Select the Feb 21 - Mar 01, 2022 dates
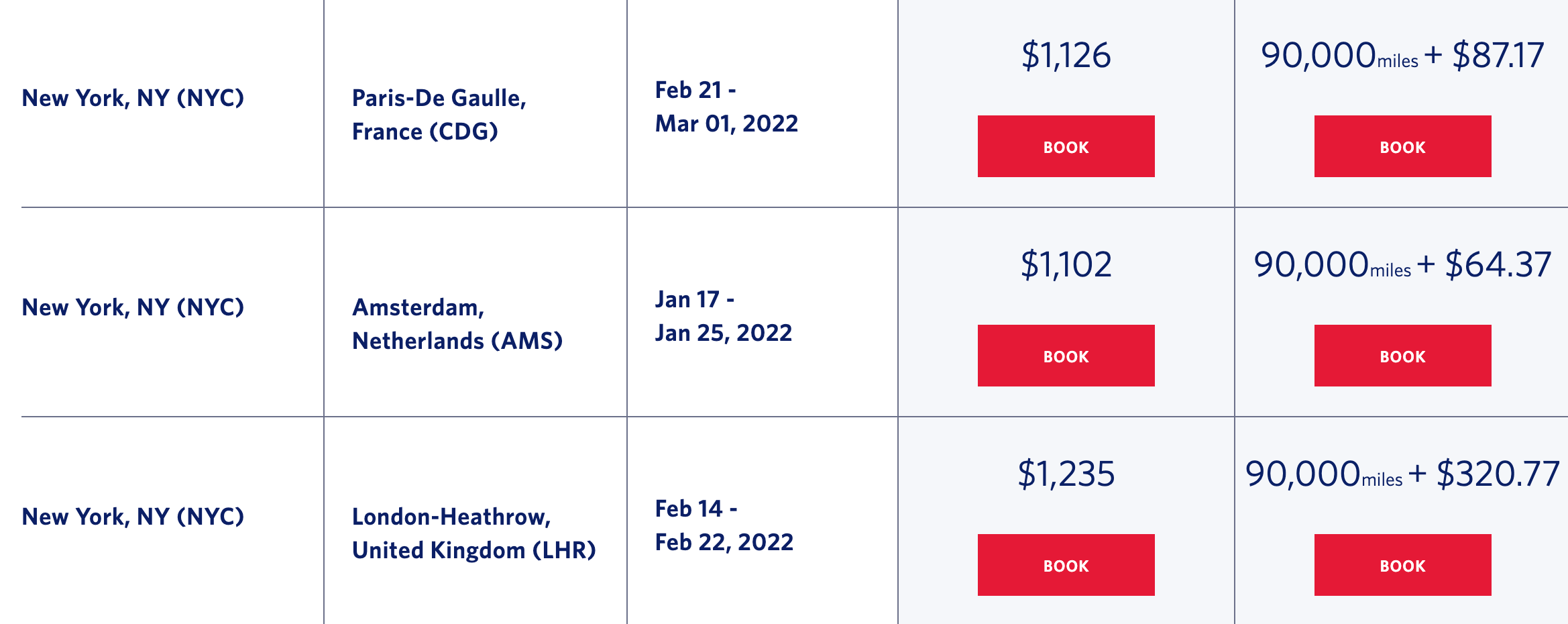The image size is (1568, 624). [726, 107]
